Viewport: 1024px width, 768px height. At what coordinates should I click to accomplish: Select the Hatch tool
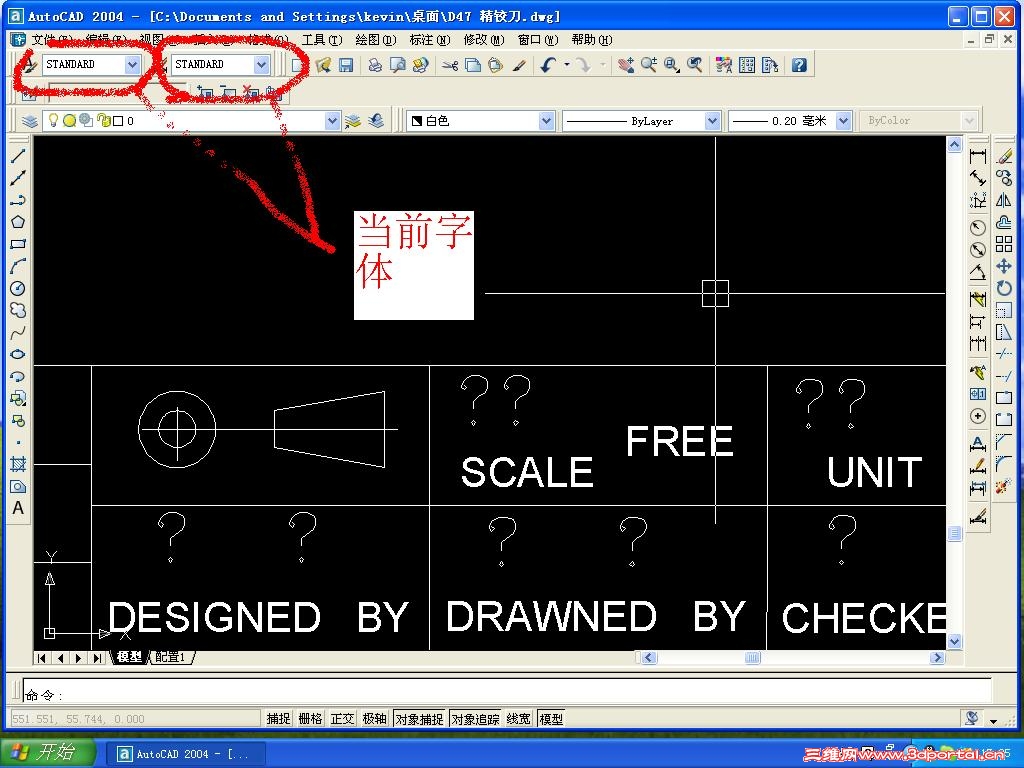point(18,464)
